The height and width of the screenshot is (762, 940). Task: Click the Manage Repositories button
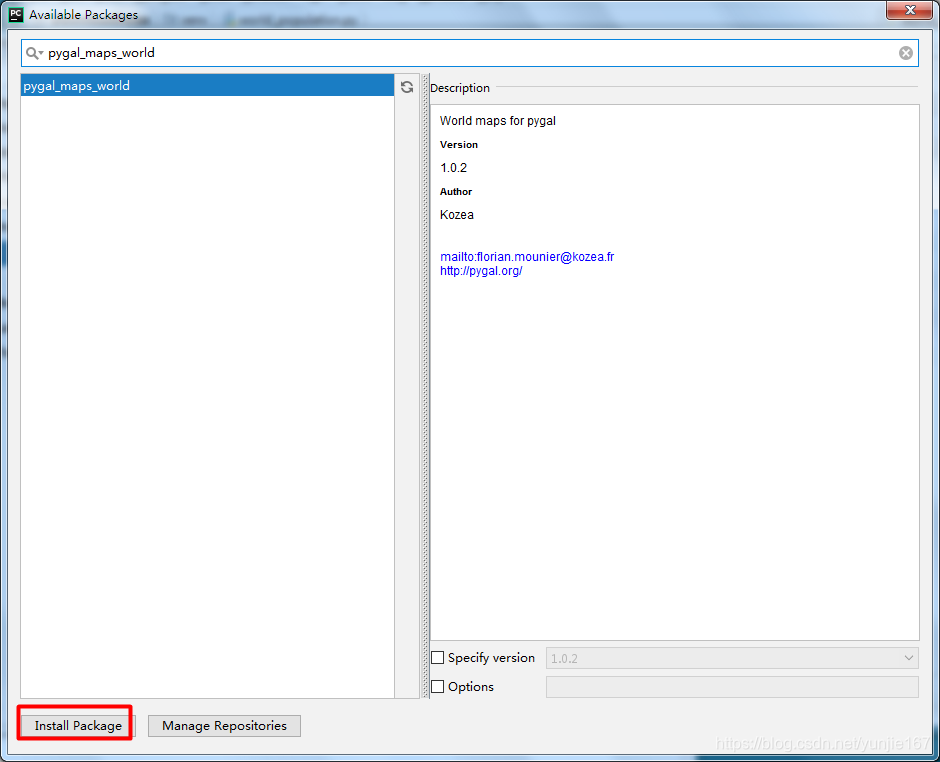click(x=224, y=725)
